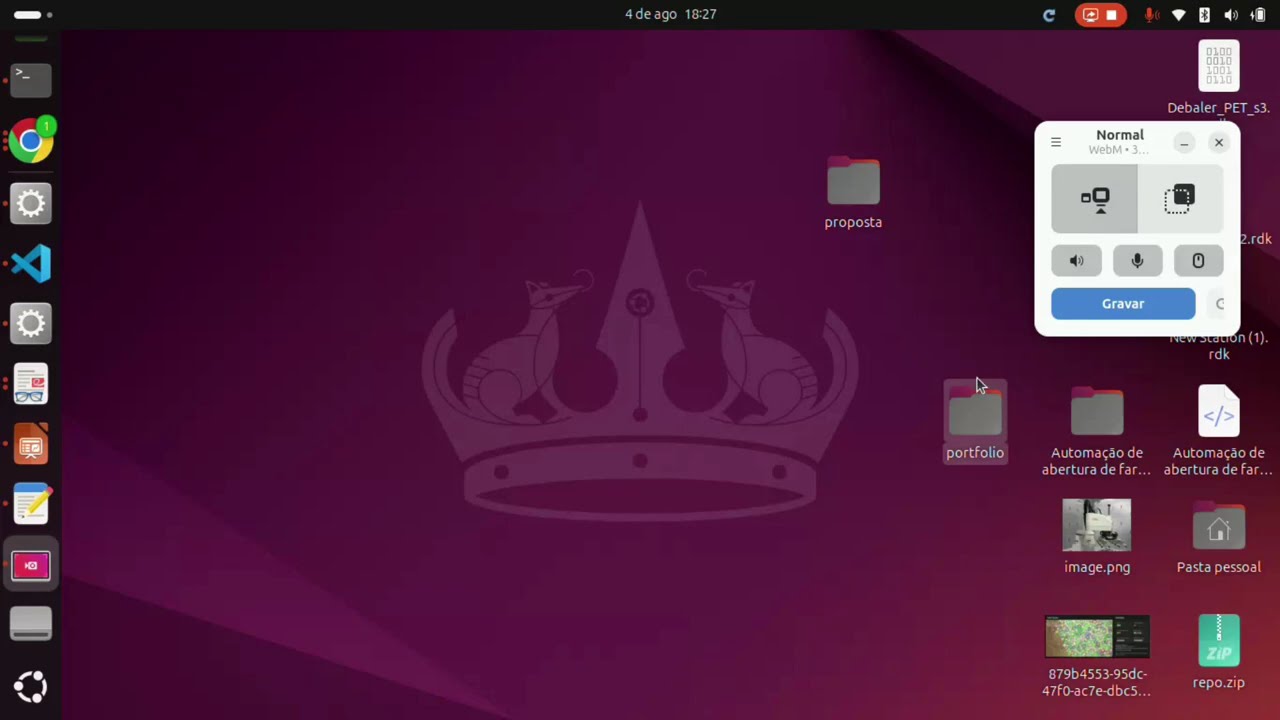Open the Wi-Fi icon in the system tray
Image resolution: width=1280 pixels, height=720 pixels.
(x=1179, y=15)
